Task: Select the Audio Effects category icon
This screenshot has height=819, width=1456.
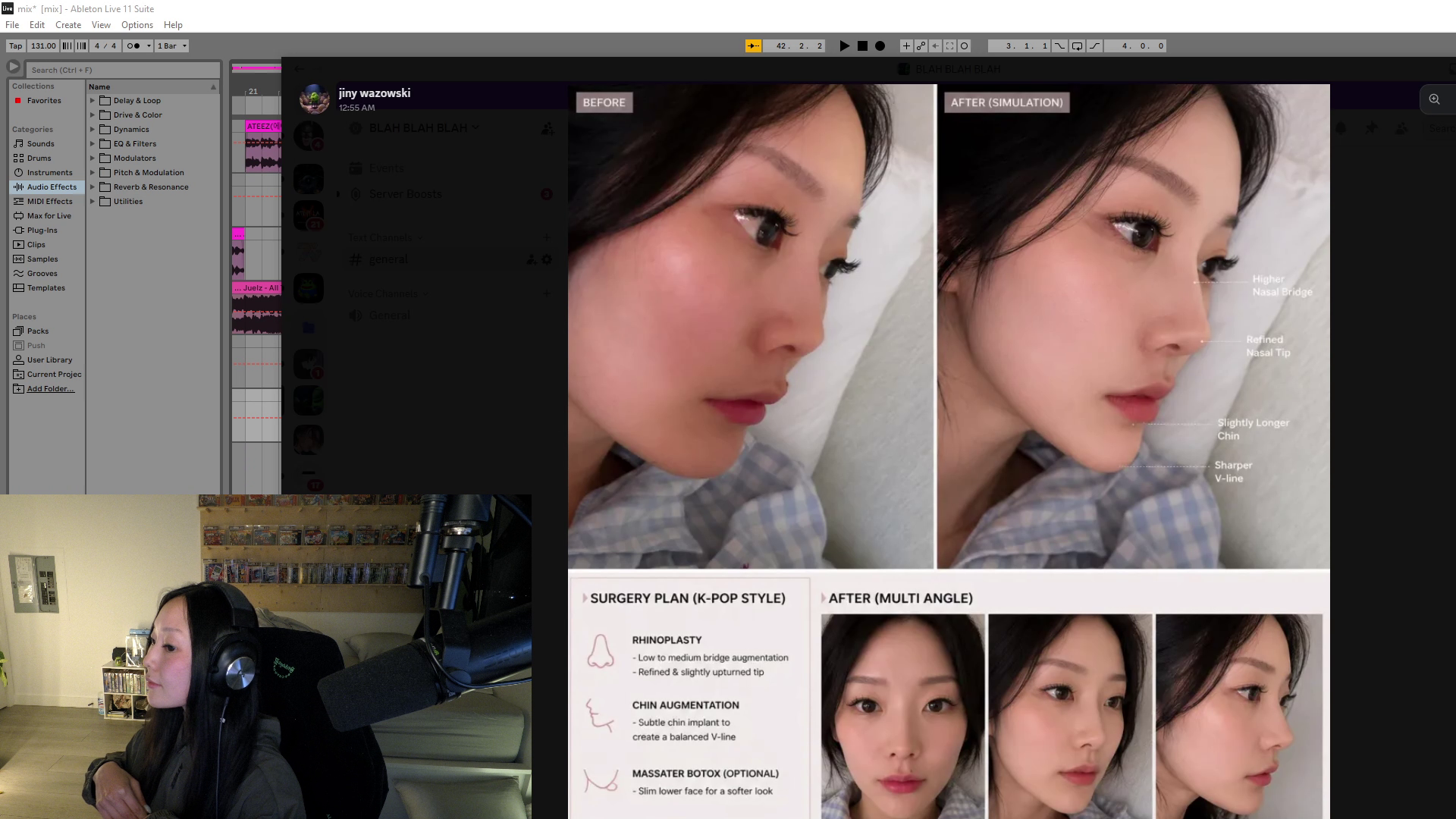Action: click(x=19, y=187)
